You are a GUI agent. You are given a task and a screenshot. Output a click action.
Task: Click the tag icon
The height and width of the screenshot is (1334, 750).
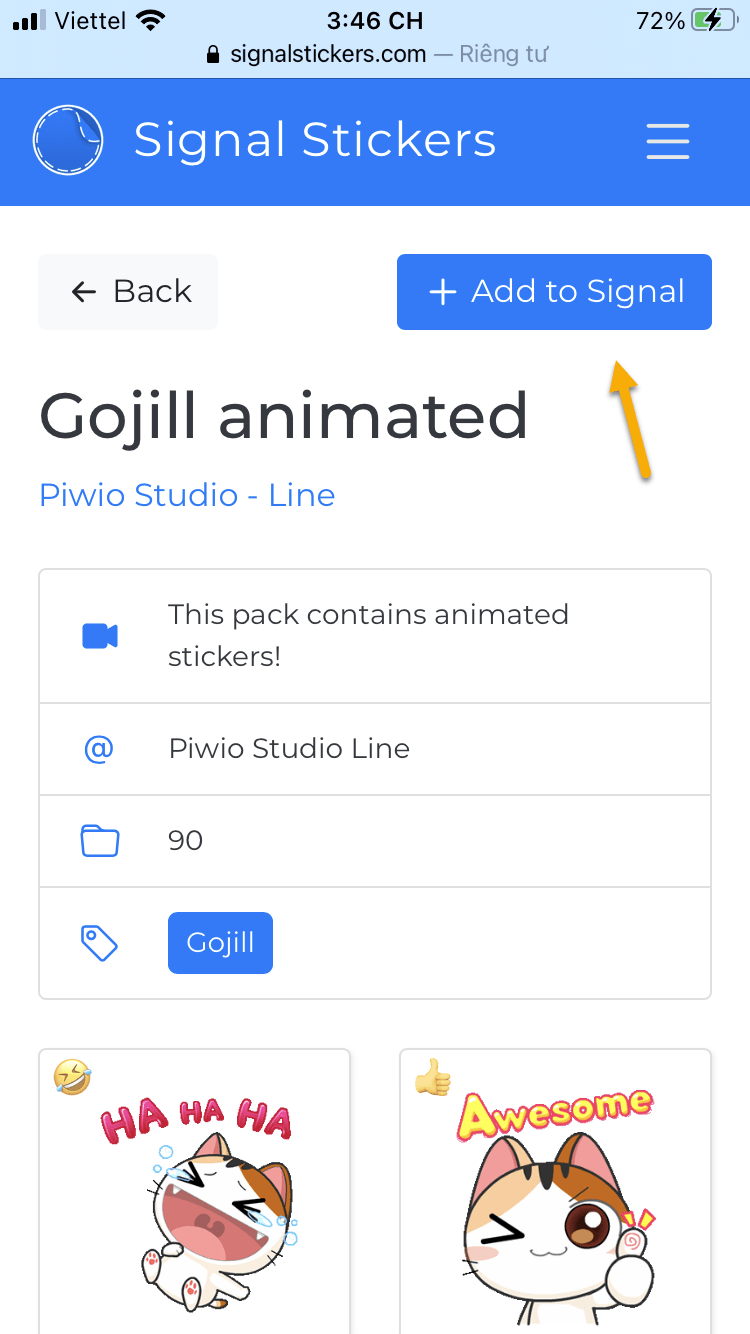point(99,943)
